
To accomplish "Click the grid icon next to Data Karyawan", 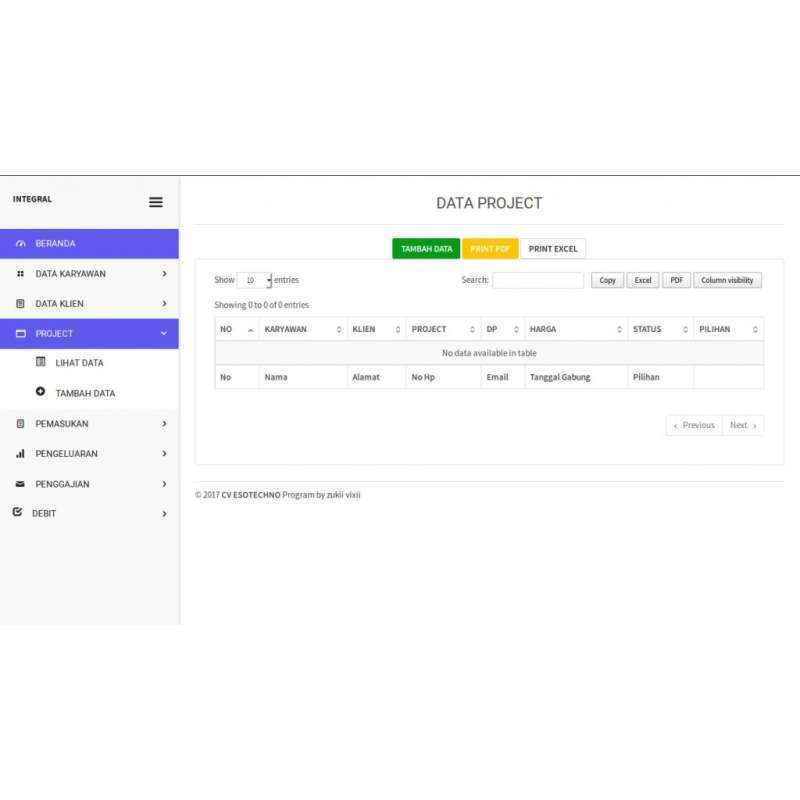I will pyautogui.click(x=22, y=273).
